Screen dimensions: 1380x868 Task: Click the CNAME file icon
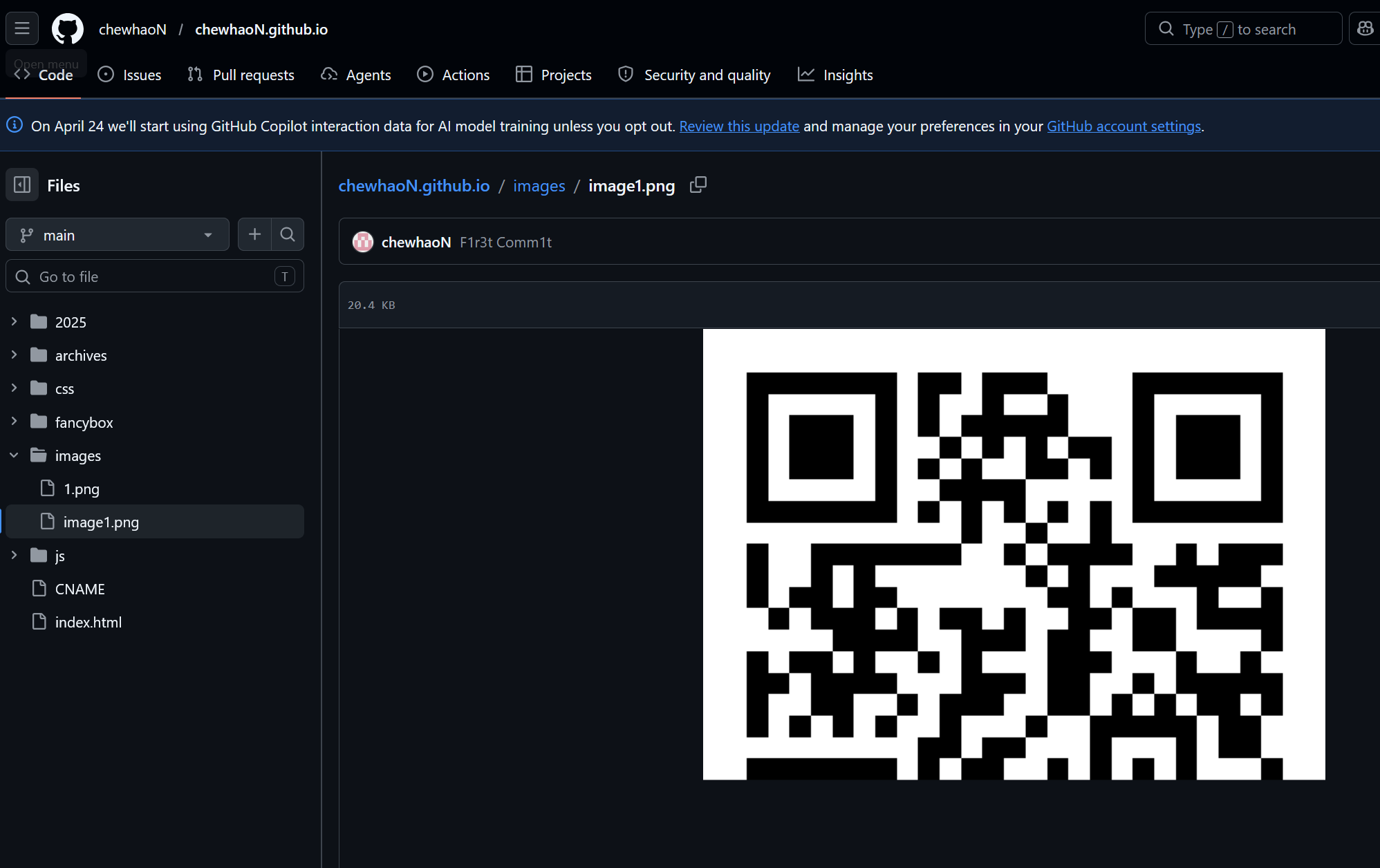(39, 589)
